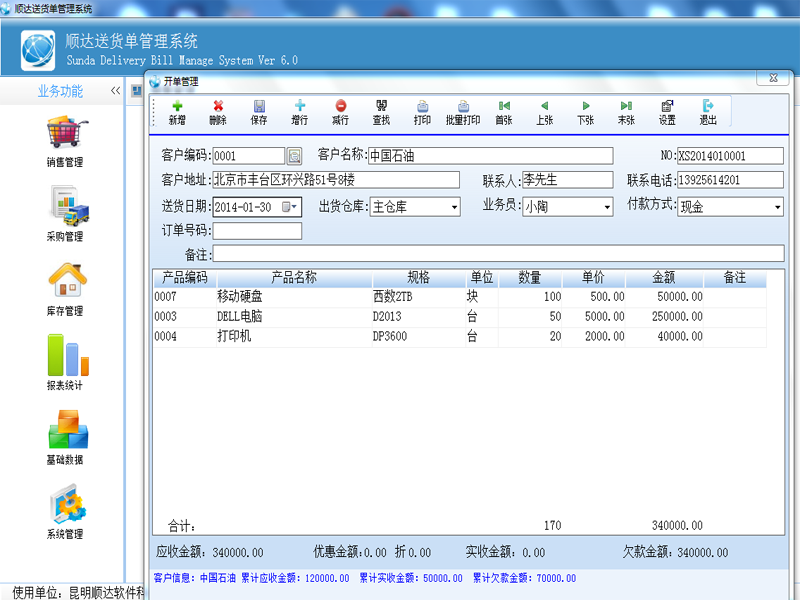This screenshot has width=800, height=600.
Task: Expand the 出货仓库 warehouse dropdown
Action: point(454,207)
